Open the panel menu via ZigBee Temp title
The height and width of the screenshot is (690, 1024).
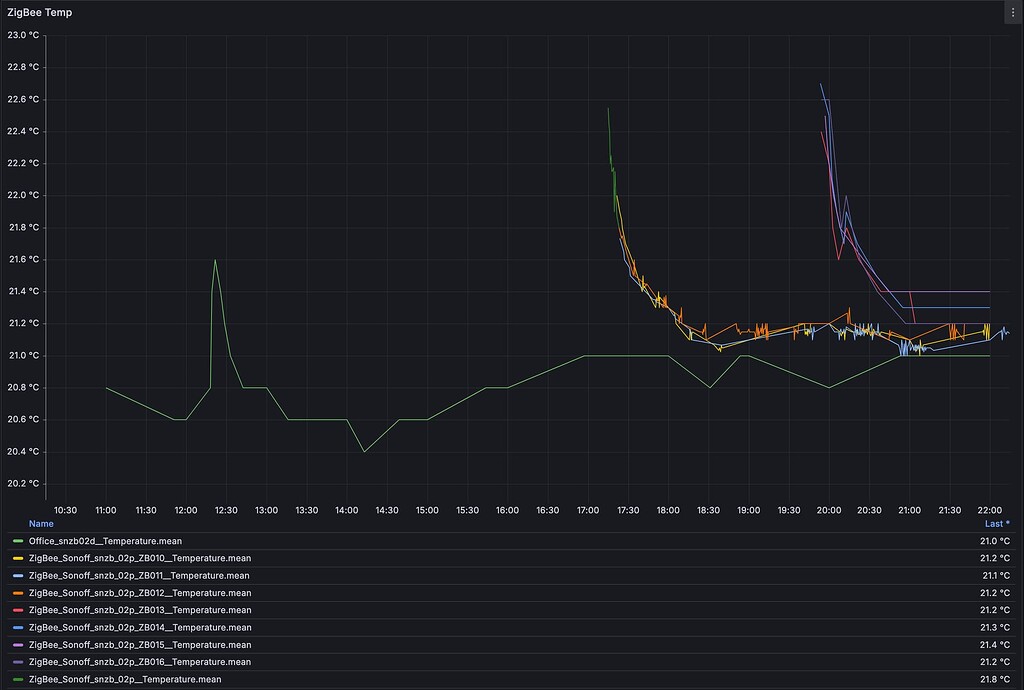40,12
